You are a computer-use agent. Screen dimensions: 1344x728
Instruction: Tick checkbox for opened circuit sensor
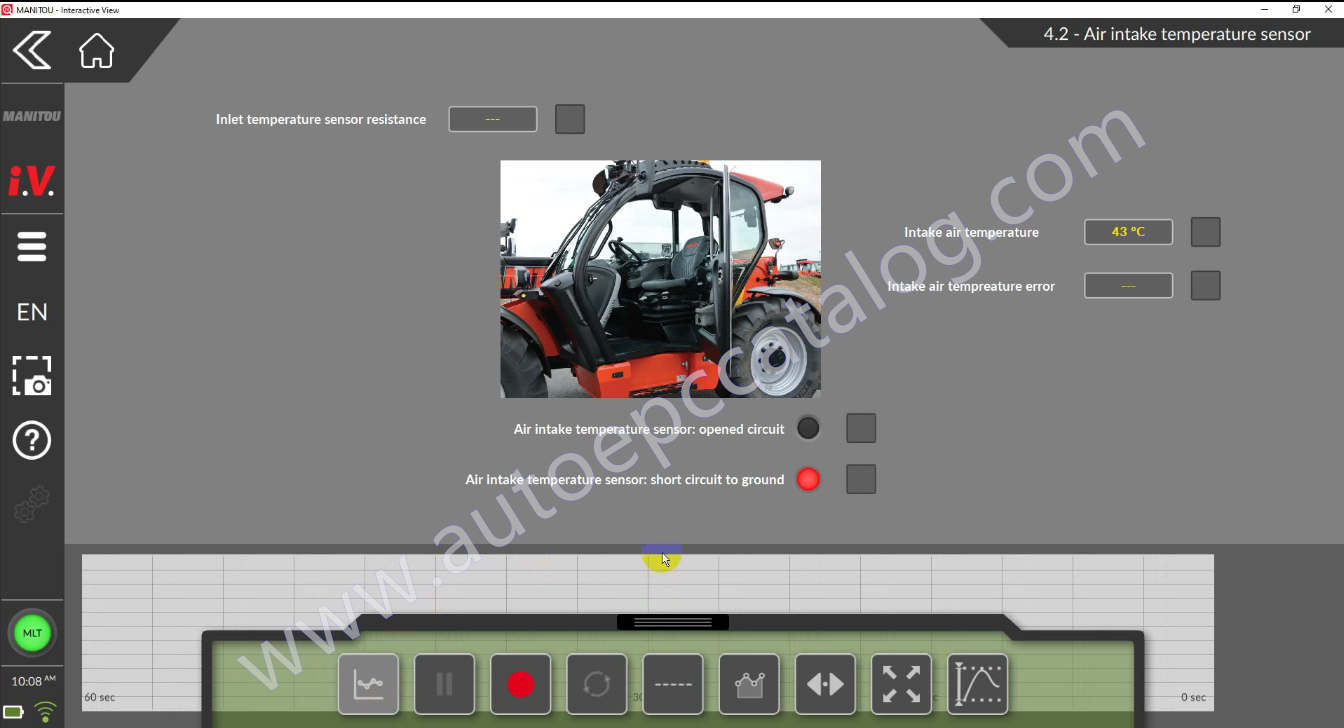pyautogui.click(x=861, y=428)
